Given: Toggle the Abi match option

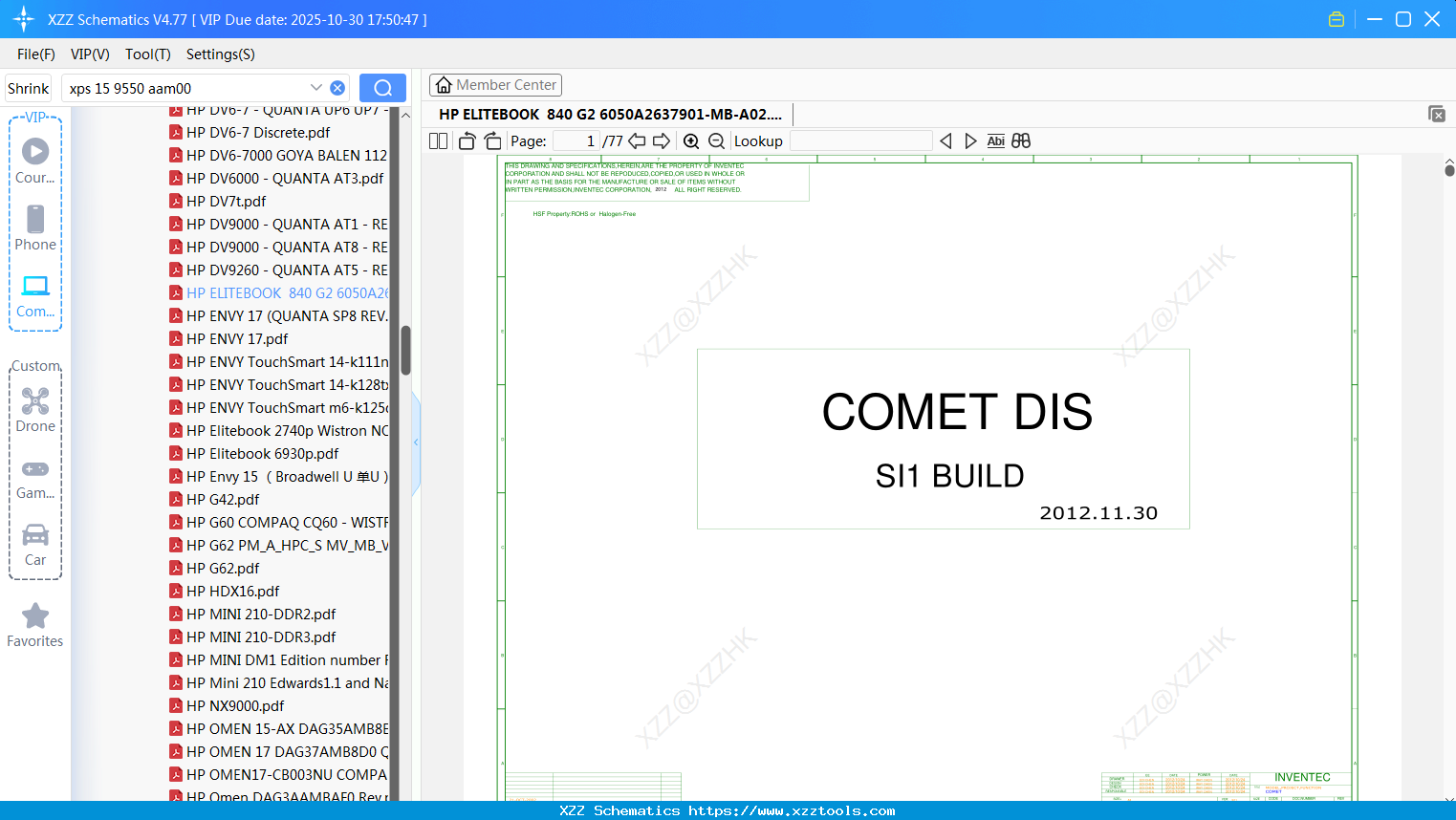Looking at the screenshot, I should click(x=995, y=141).
